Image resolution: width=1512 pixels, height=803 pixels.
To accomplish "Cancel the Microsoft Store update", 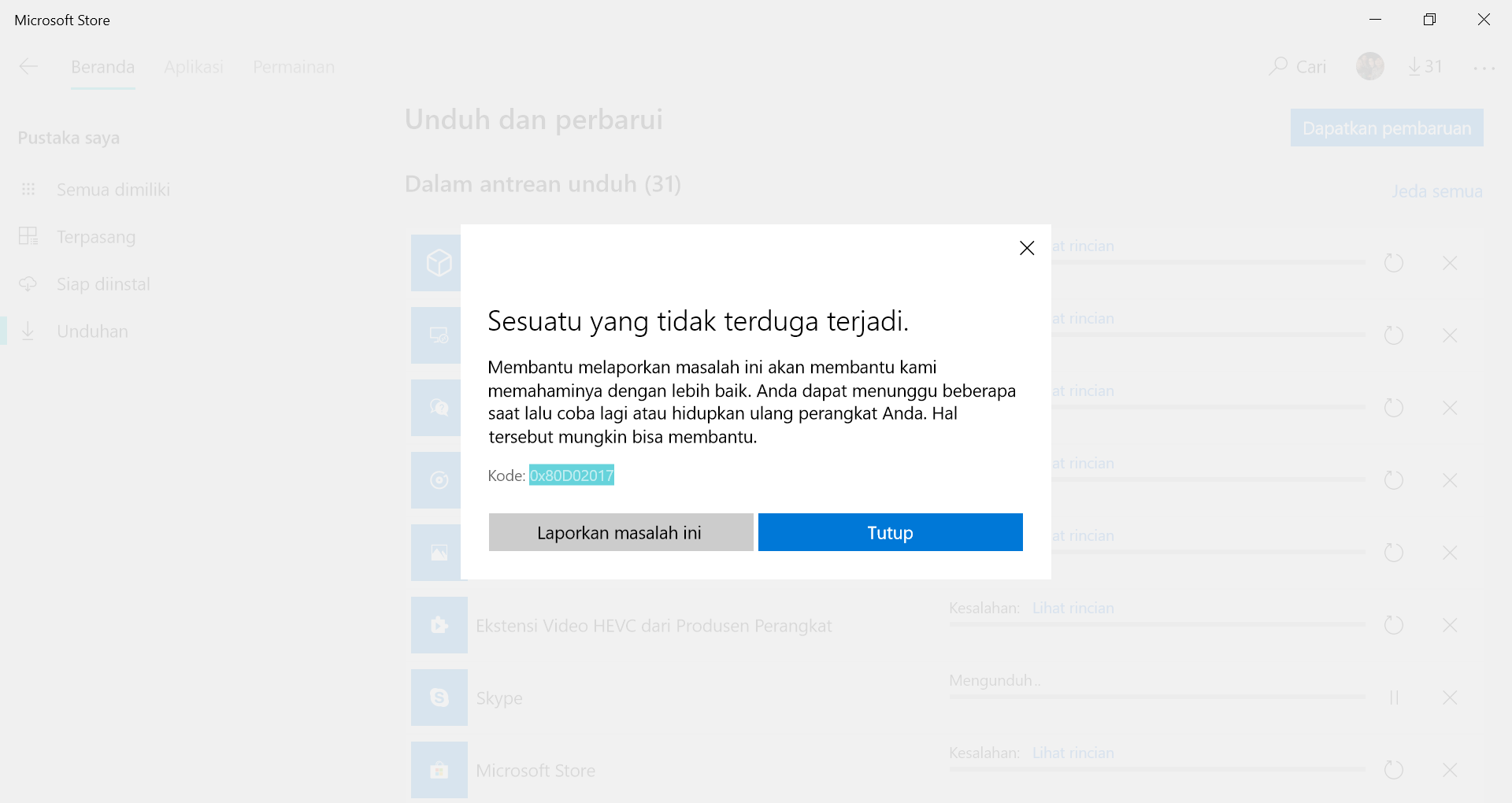I will pos(1450,770).
